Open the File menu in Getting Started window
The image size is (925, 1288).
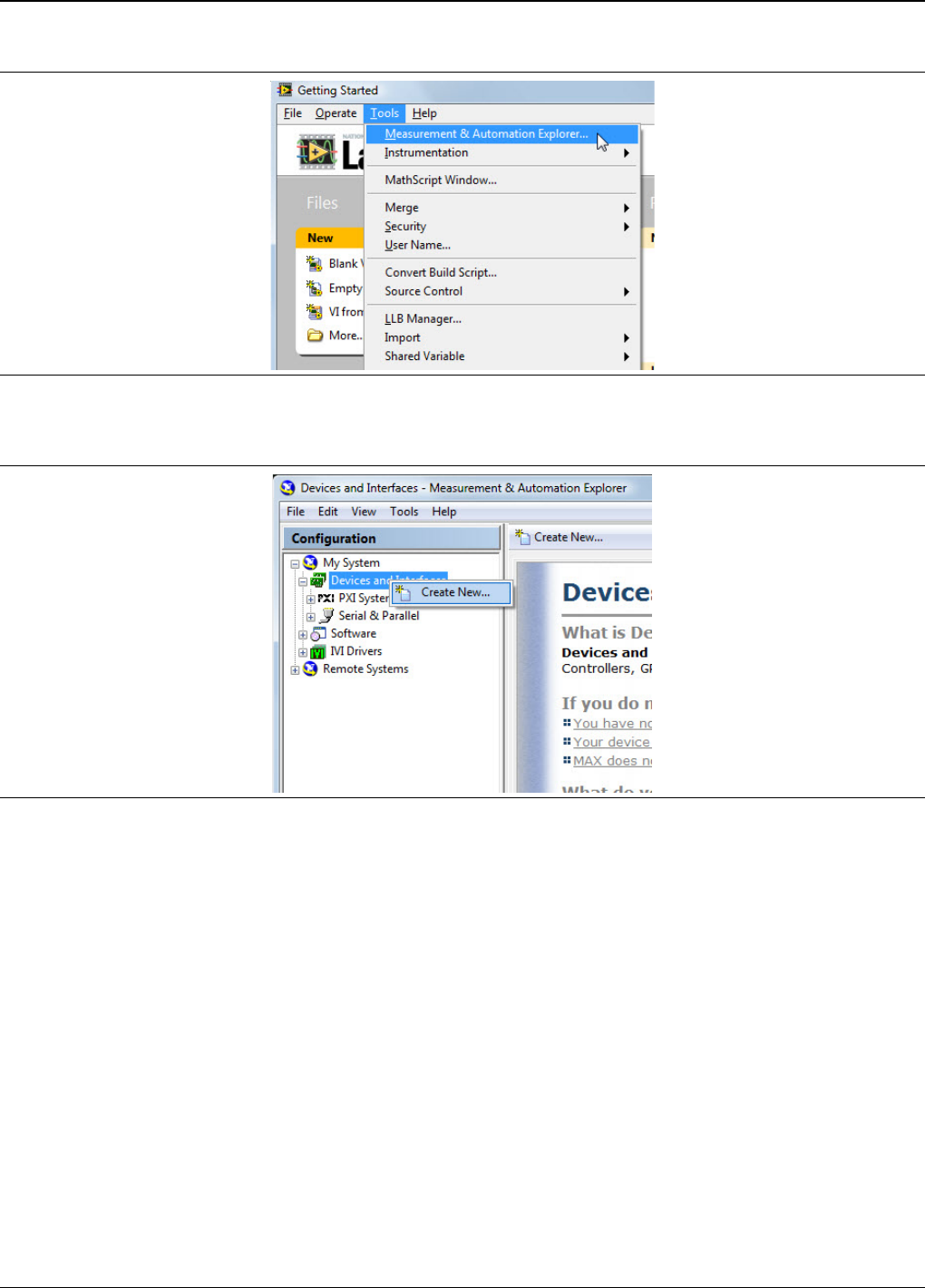pos(292,113)
